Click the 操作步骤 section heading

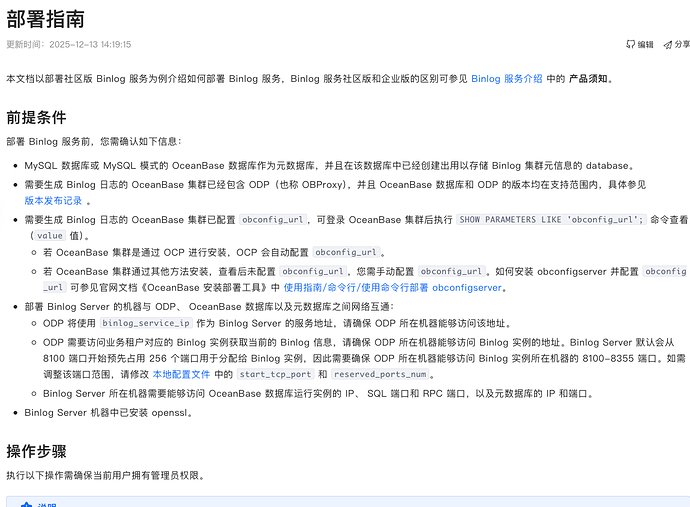coord(36,451)
